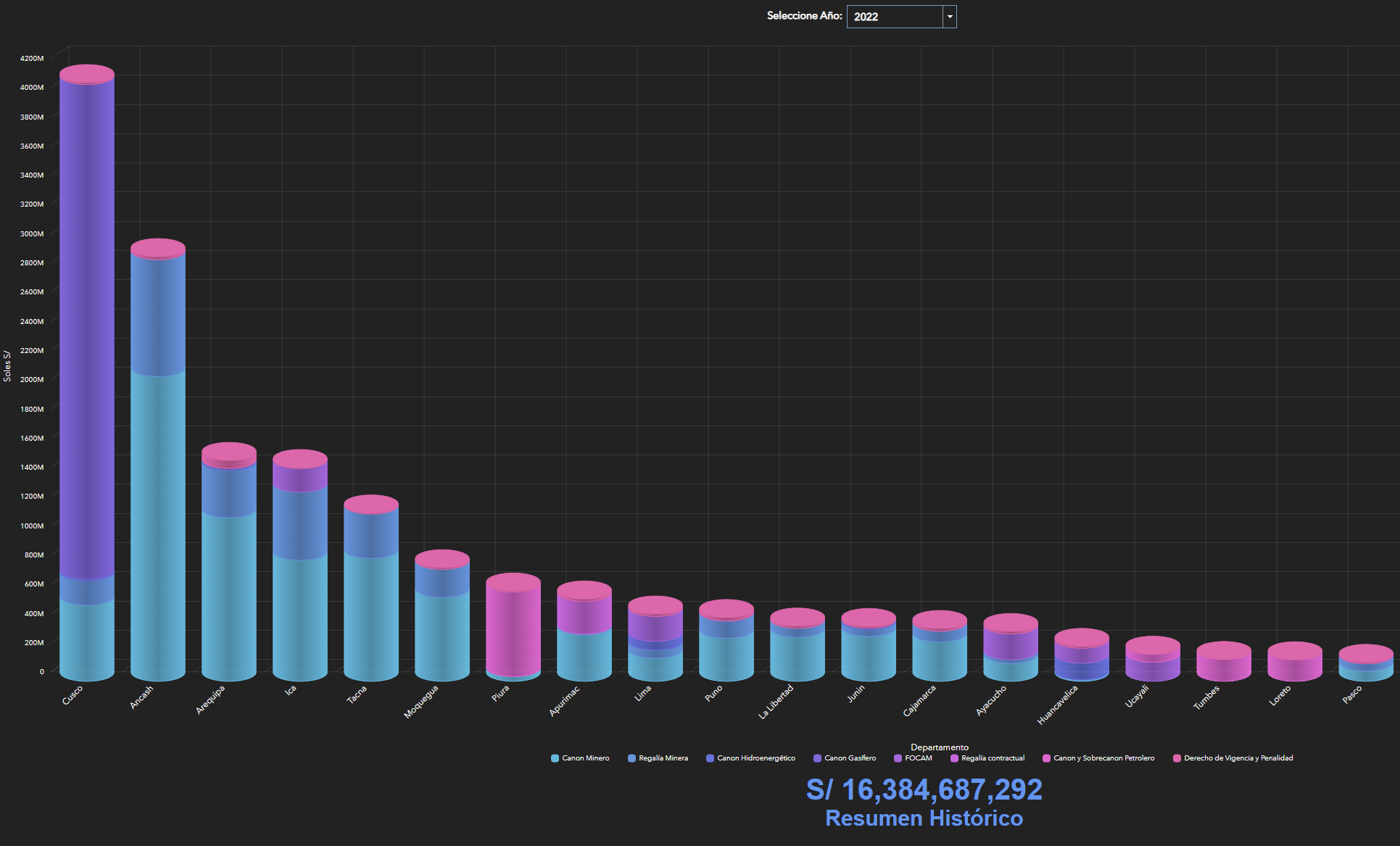Select the Tumbes bar cylinder

[x=1224, y=661]
